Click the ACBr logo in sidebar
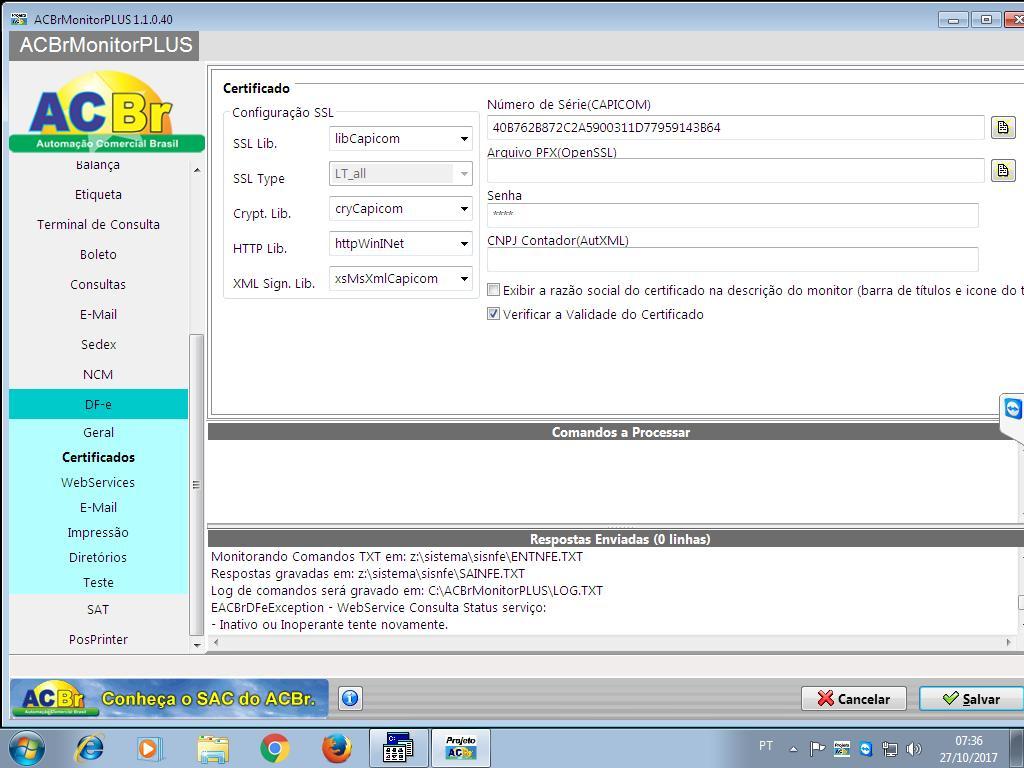This screenshot has width=1024, height=768. pyautogui.click(x=106, y=112)
